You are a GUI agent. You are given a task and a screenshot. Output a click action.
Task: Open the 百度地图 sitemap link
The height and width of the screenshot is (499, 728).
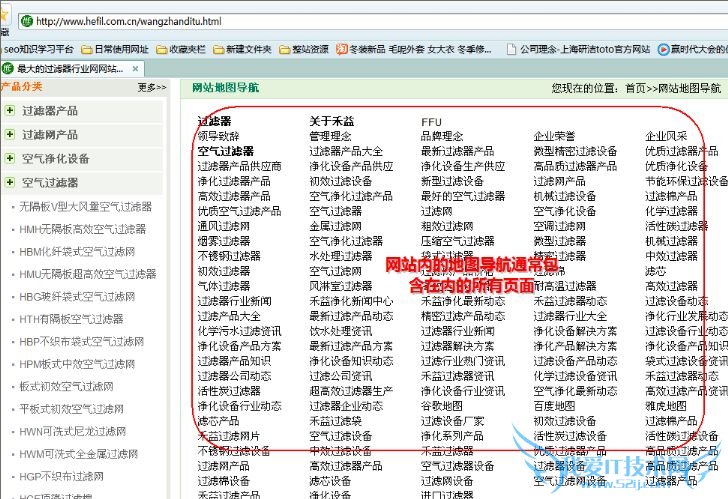[554, 406]
